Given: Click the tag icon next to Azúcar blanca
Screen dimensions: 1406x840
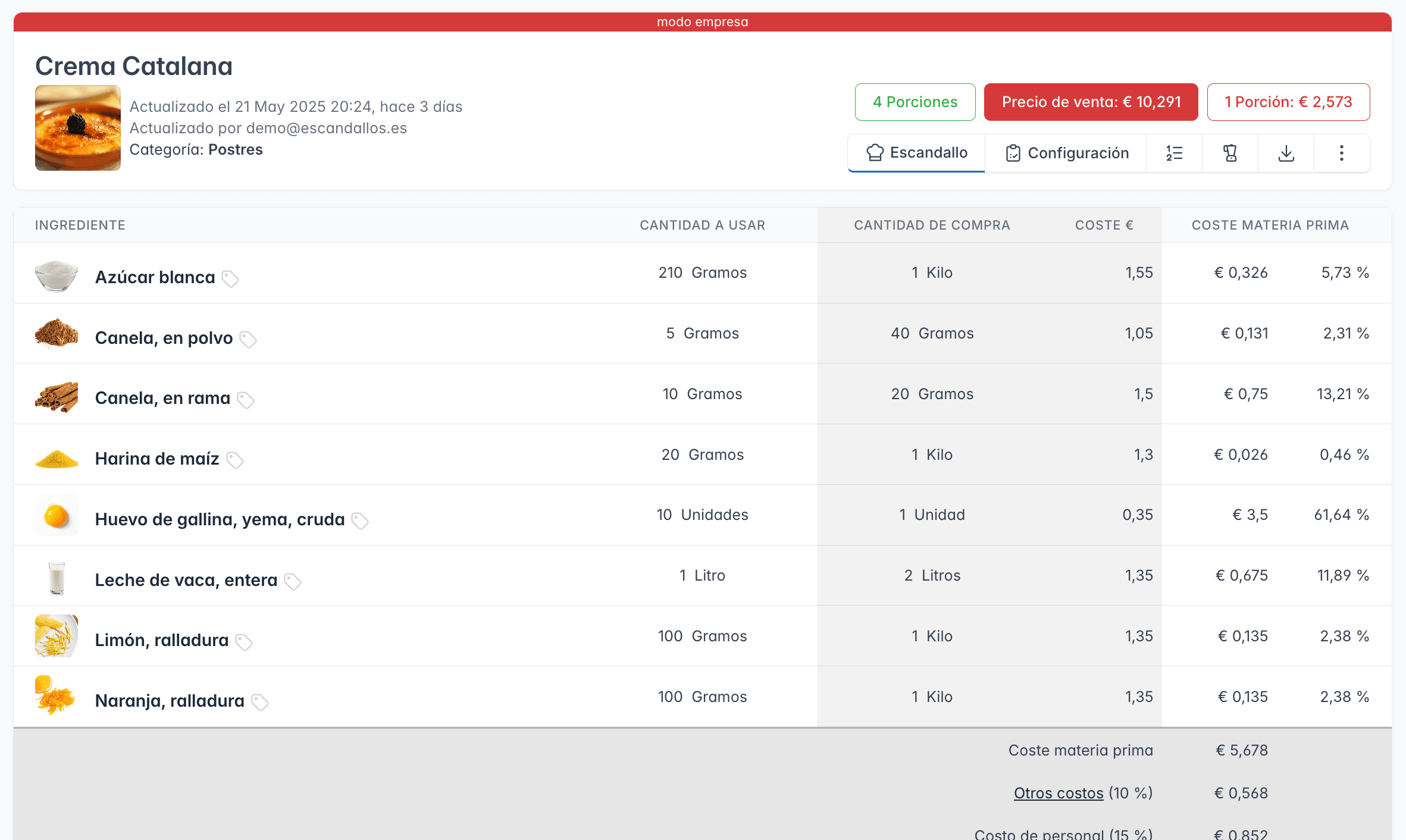Looking at the screenshot, I should (230, 278).
